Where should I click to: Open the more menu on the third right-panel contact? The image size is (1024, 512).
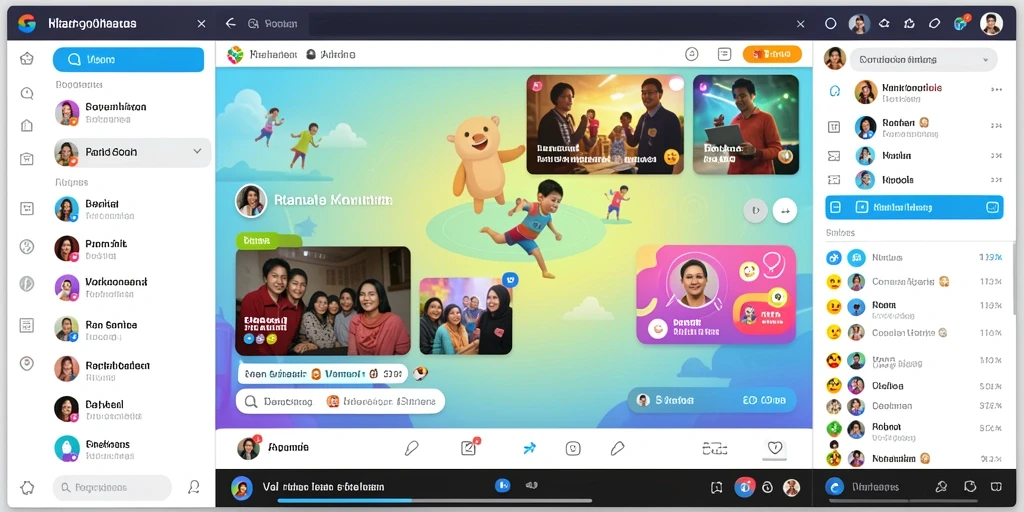click(997, 156)
